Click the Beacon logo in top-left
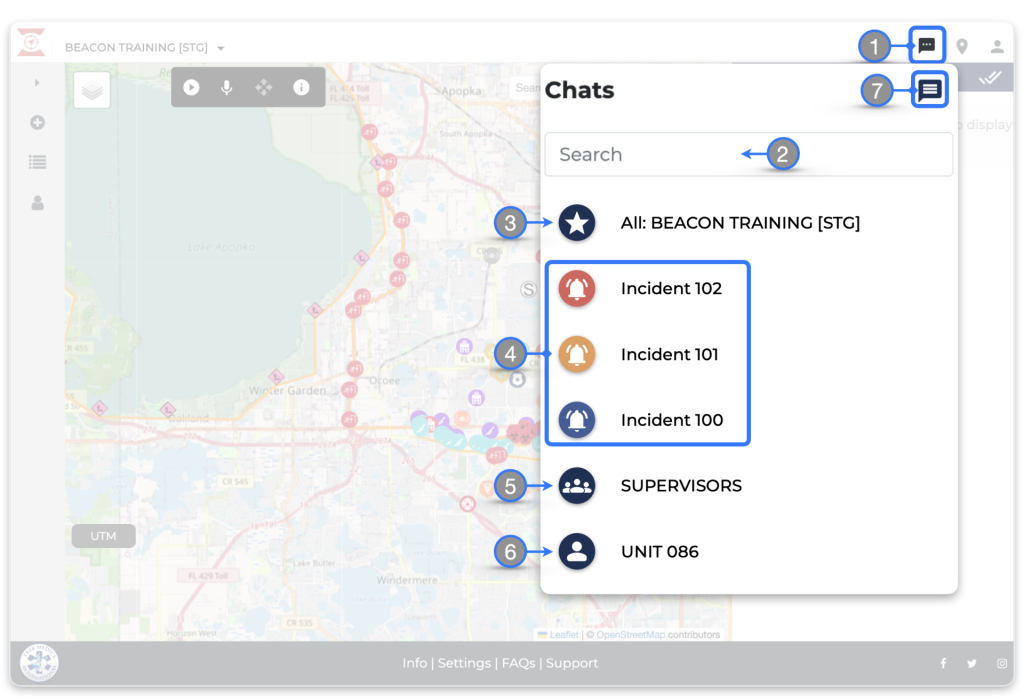The height and width of the screenshot is (699, 1024). pos(31,42)
